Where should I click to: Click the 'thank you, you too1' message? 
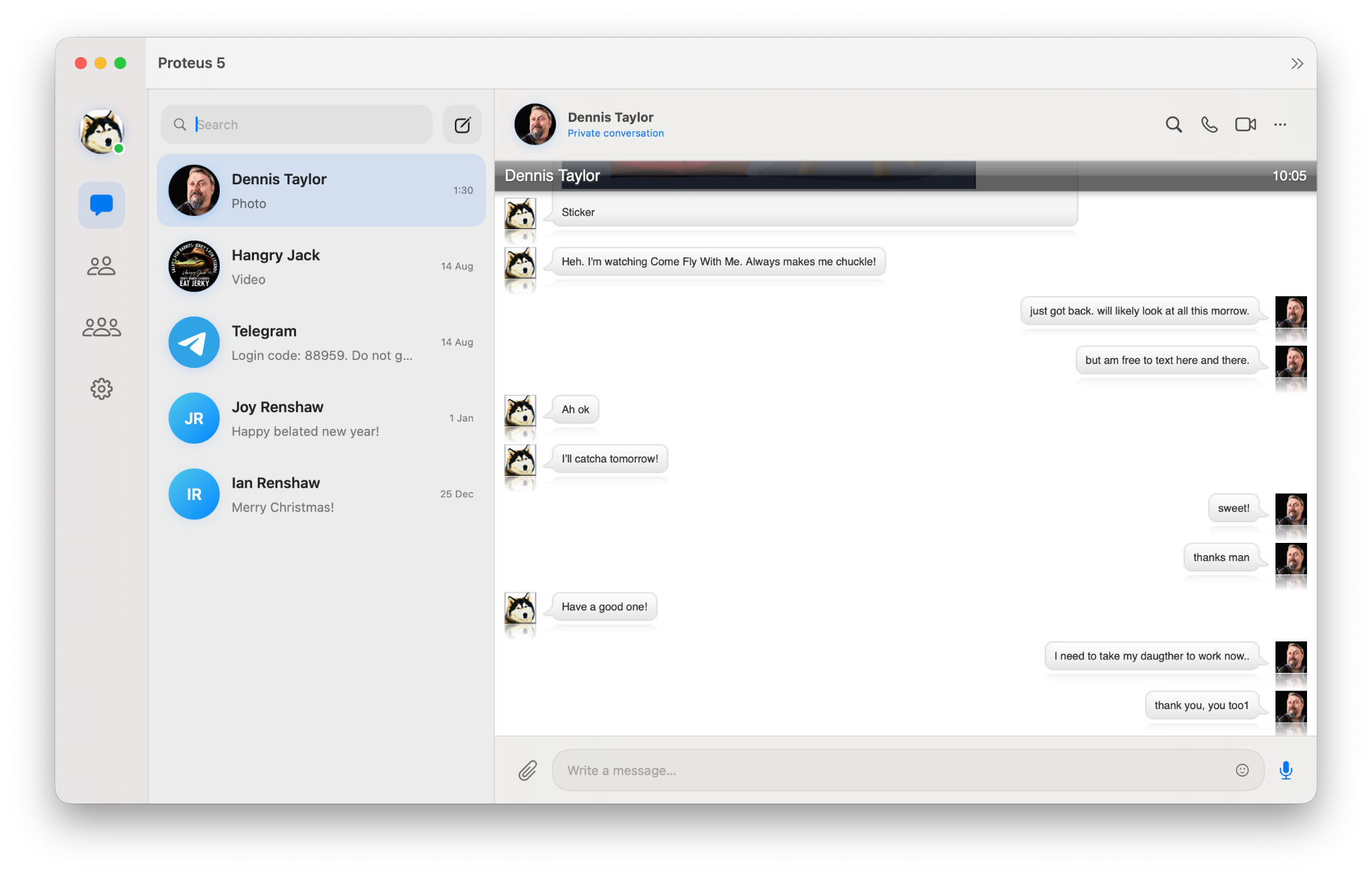(x=1201, y=705)
